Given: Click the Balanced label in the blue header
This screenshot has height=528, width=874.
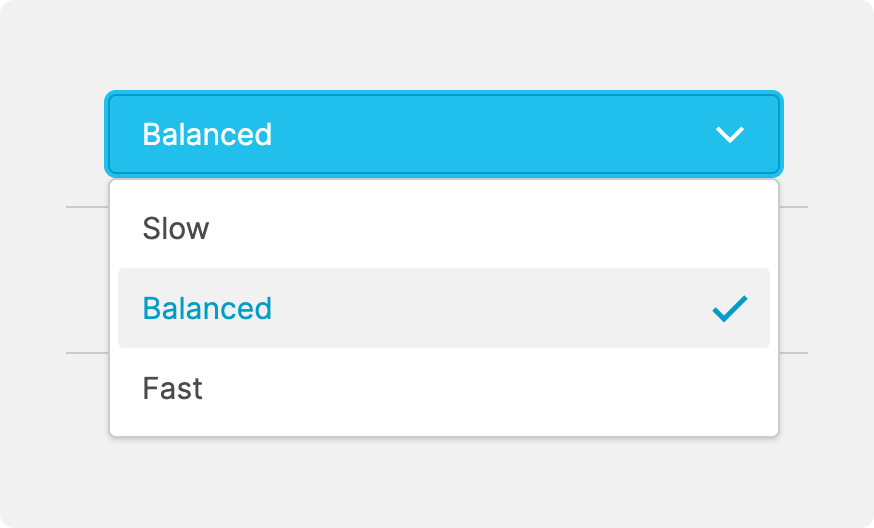Looking at the screenshot, I should (x=207, y=134).
